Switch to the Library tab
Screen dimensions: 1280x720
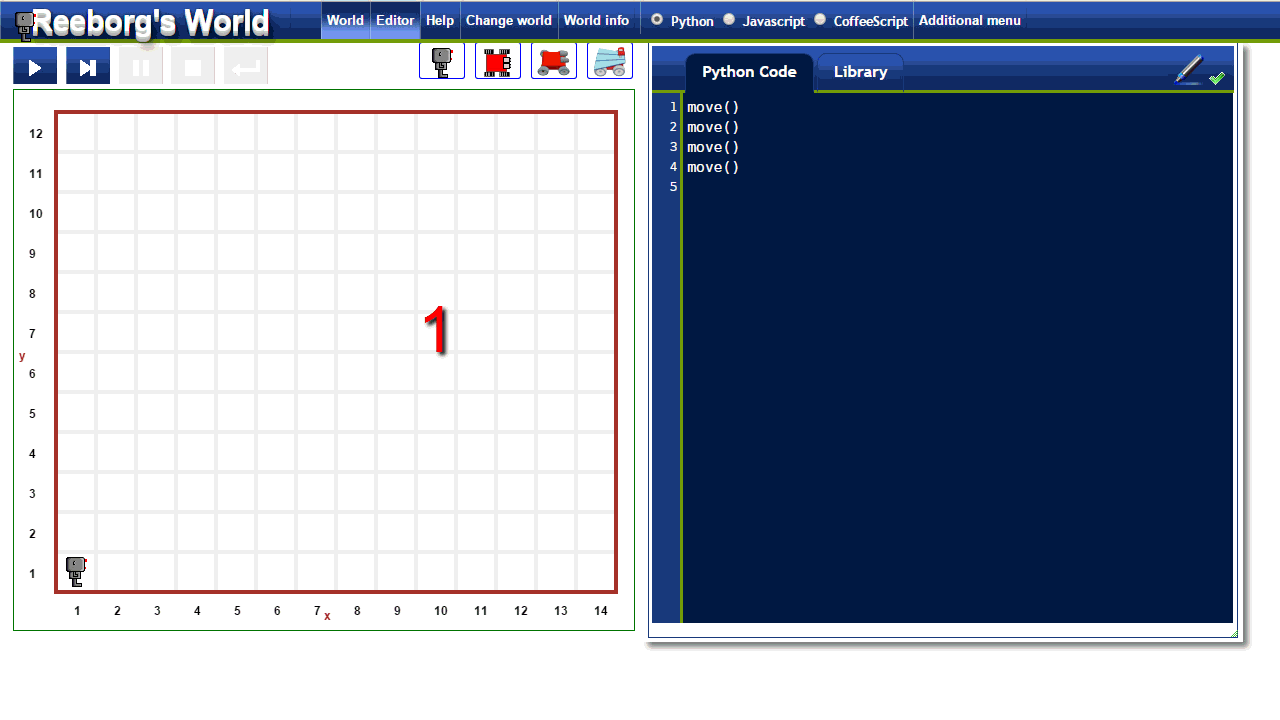(861, 72)
